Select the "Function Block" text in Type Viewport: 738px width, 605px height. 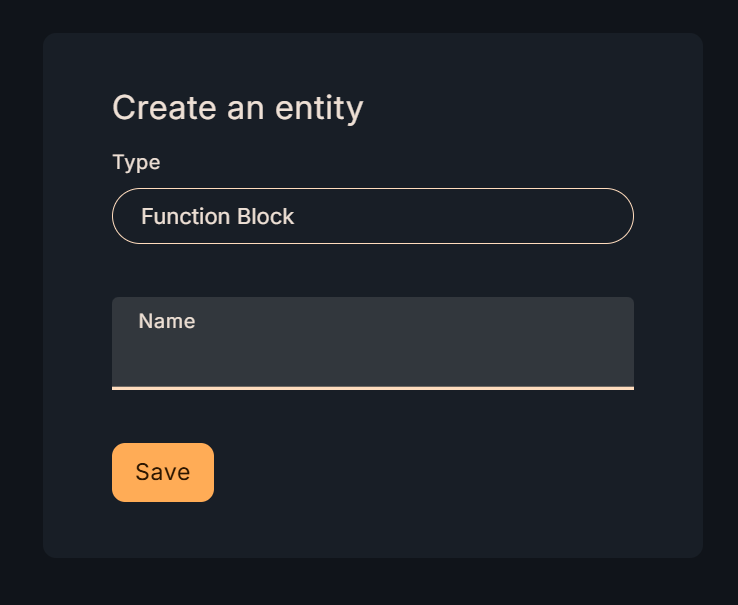217,216
